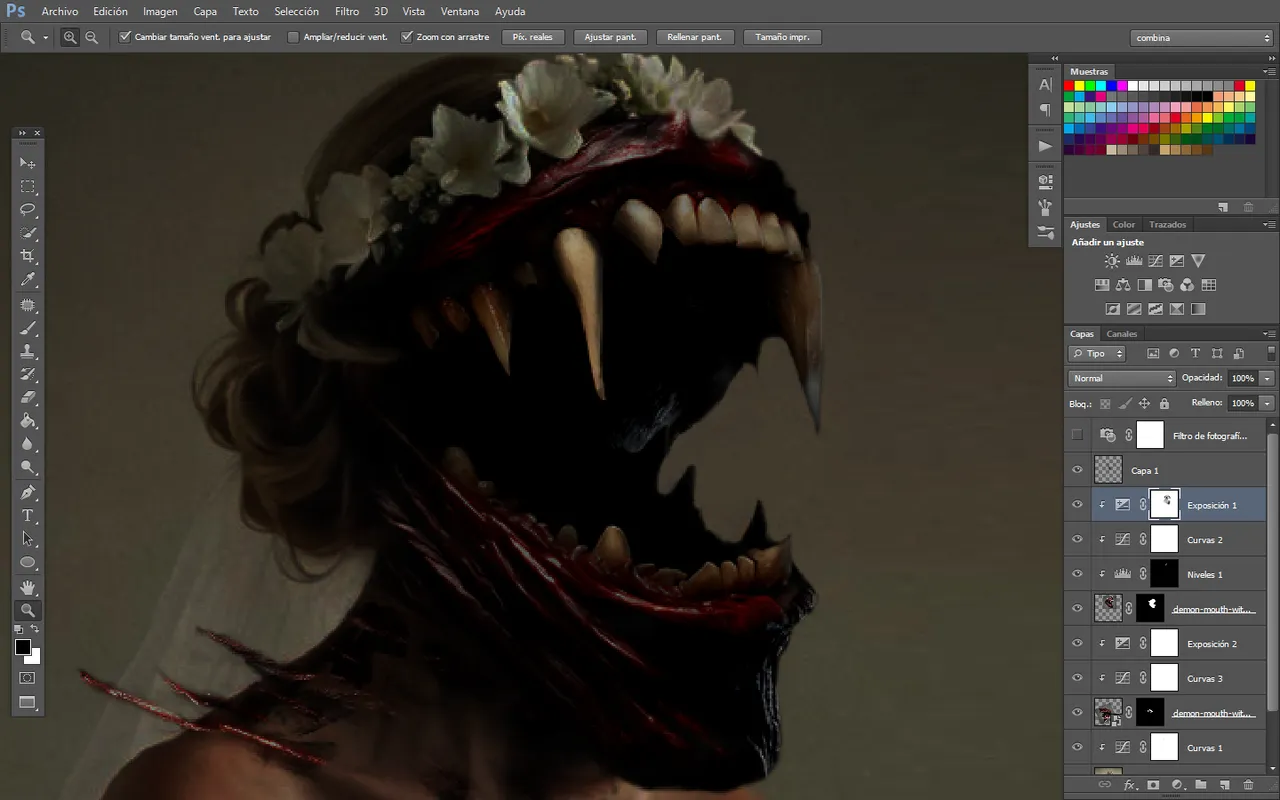Image resolution: width=1280 pixels, height=800 pixels.
Task: Switch to the Color tab
Action: [x=1124, y=225]
